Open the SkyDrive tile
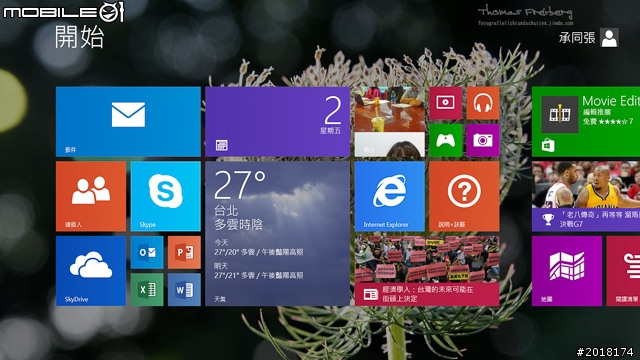Viewport: 640px width, 360px height. [x=91, y=271]
